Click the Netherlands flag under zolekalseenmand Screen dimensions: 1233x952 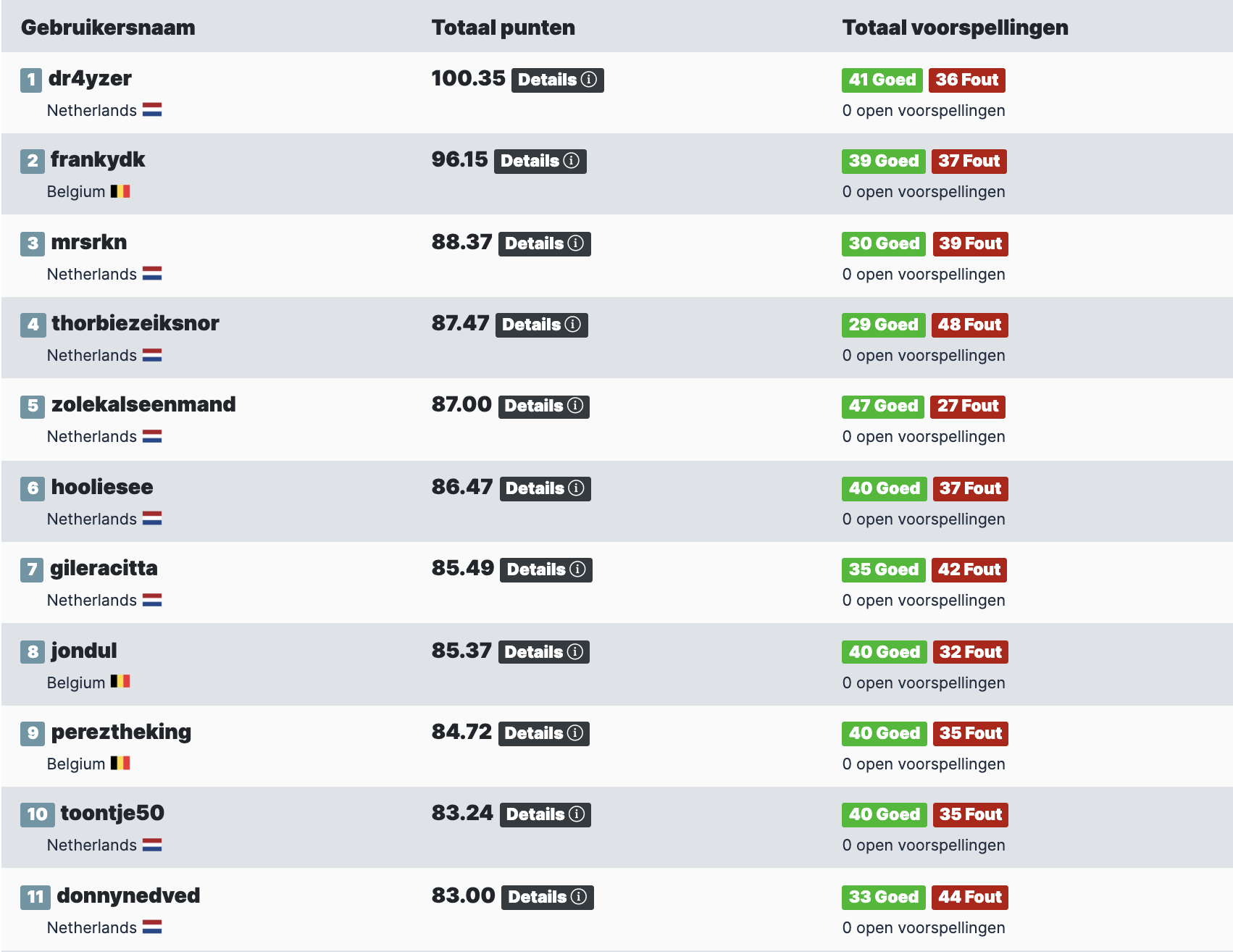pos(152,436)
